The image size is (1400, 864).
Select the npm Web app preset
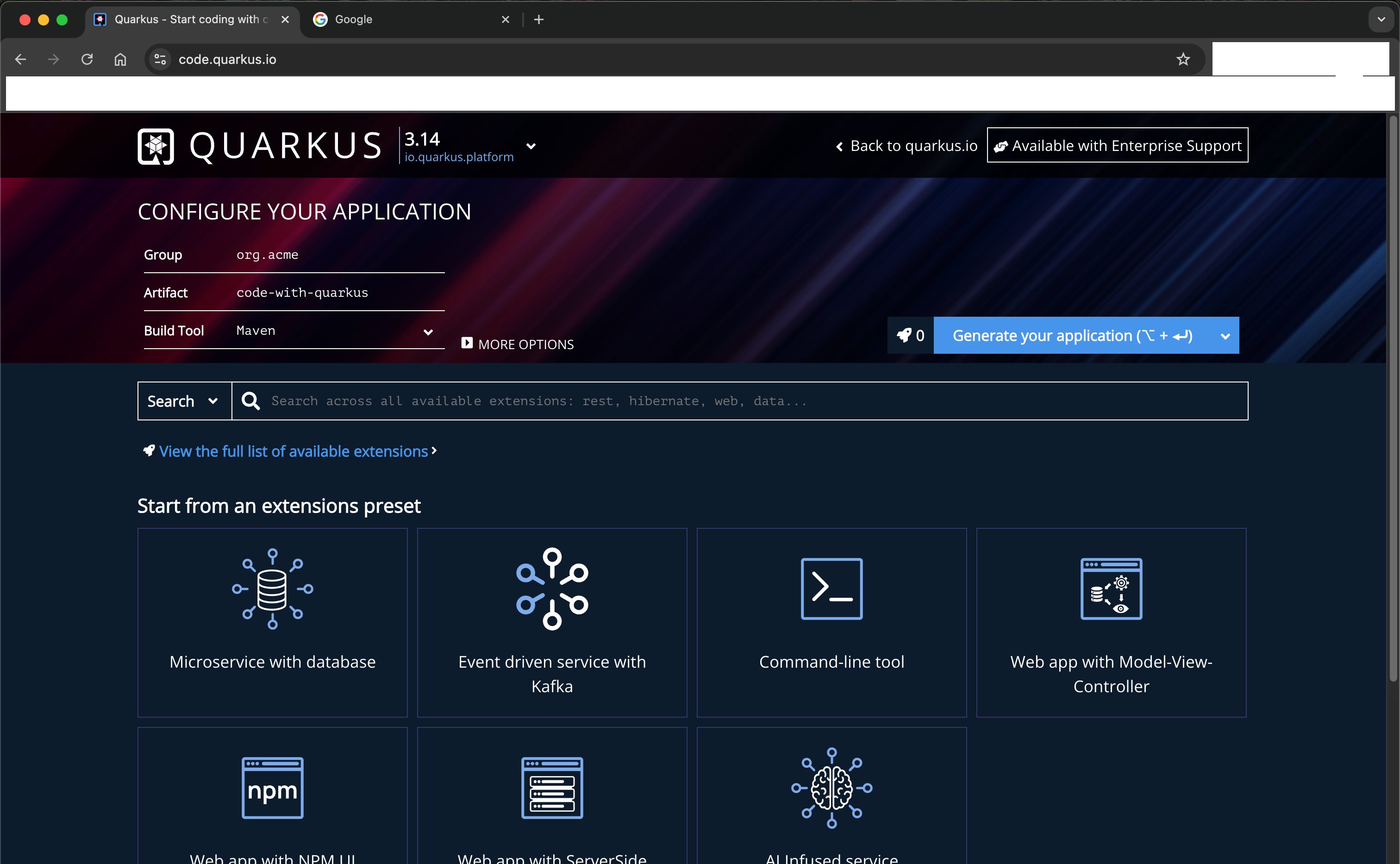[273, 795]
